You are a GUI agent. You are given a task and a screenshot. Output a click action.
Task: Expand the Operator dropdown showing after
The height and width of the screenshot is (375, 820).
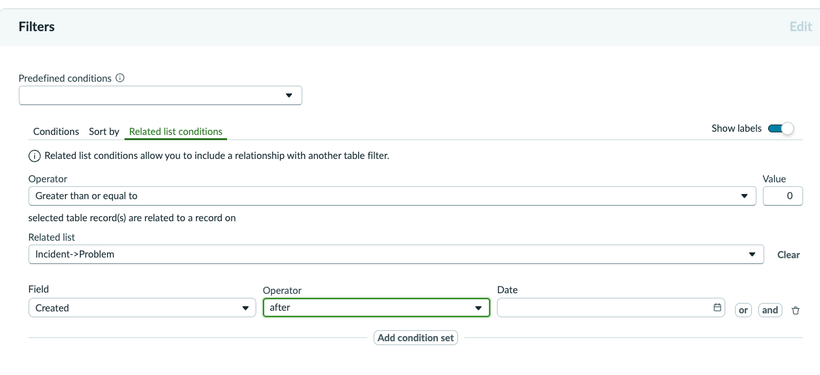coord(376,308)
